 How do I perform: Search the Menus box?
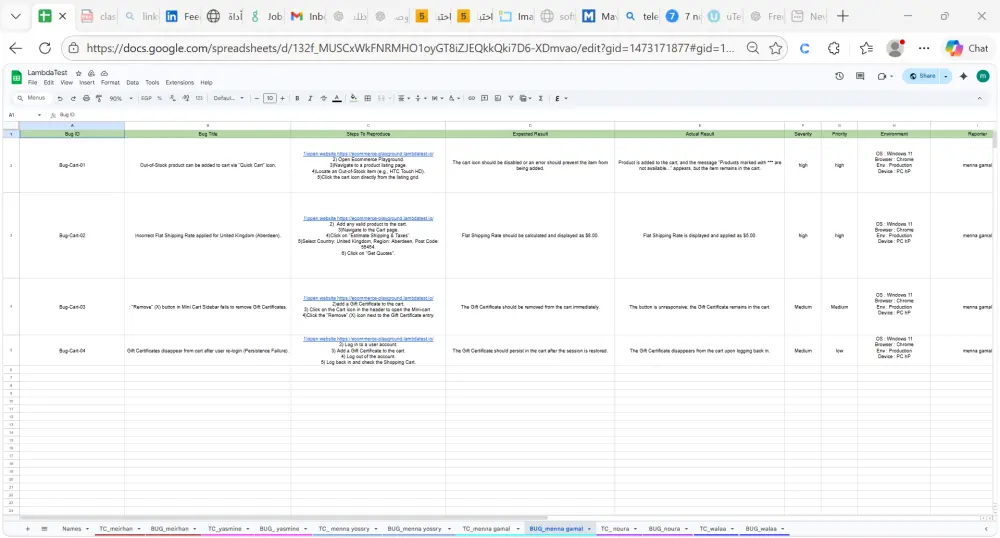pyautogui.click(x=32, y=98)
